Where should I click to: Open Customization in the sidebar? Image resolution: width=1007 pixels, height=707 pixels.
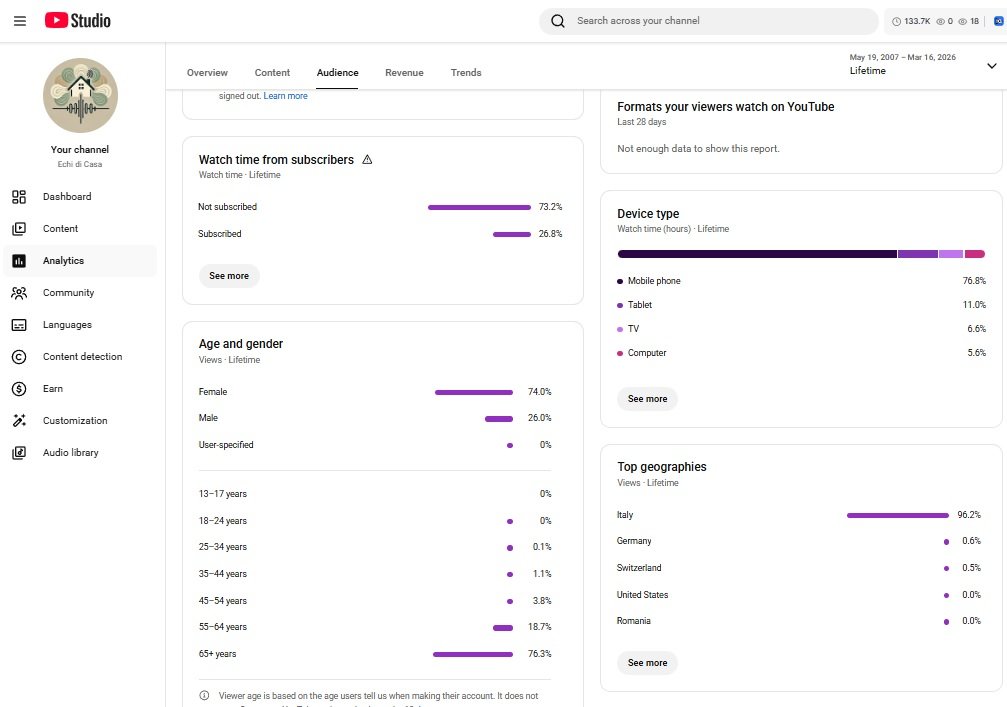[75, 421]
